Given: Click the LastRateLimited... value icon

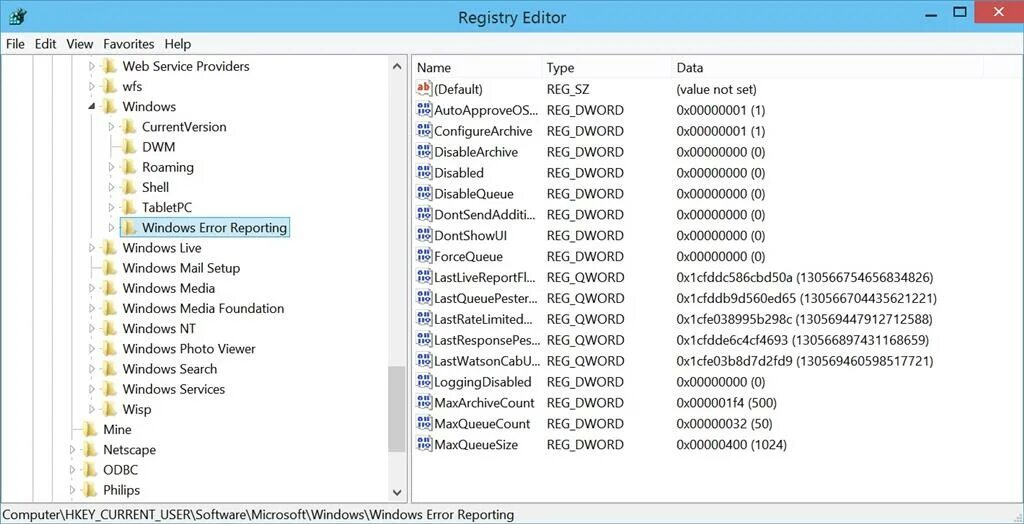Looking at the screenshot, I should [x=424, y=319].
